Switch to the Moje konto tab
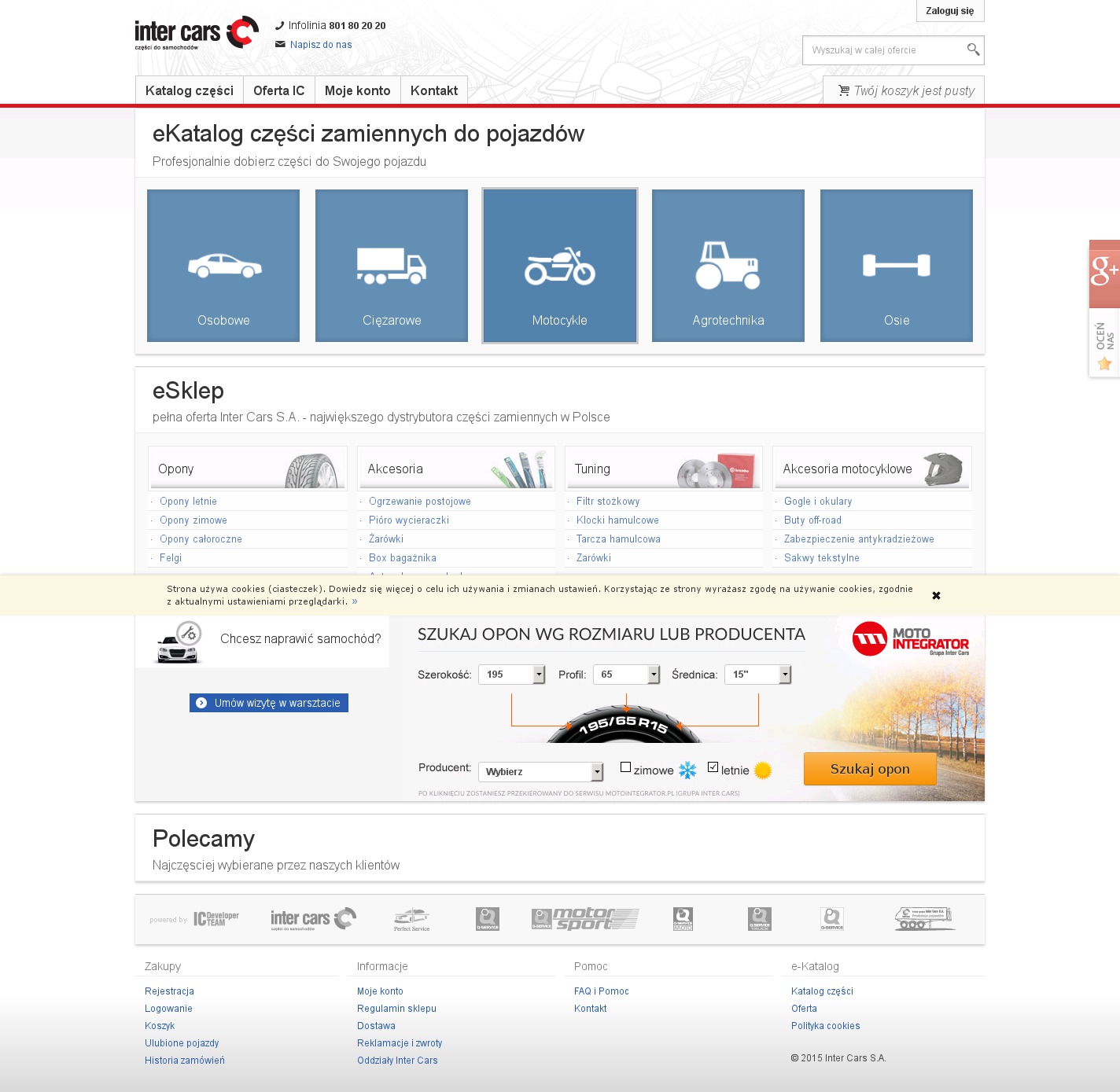Viewport: 1120px width, 1092px height. coord(357,90)
